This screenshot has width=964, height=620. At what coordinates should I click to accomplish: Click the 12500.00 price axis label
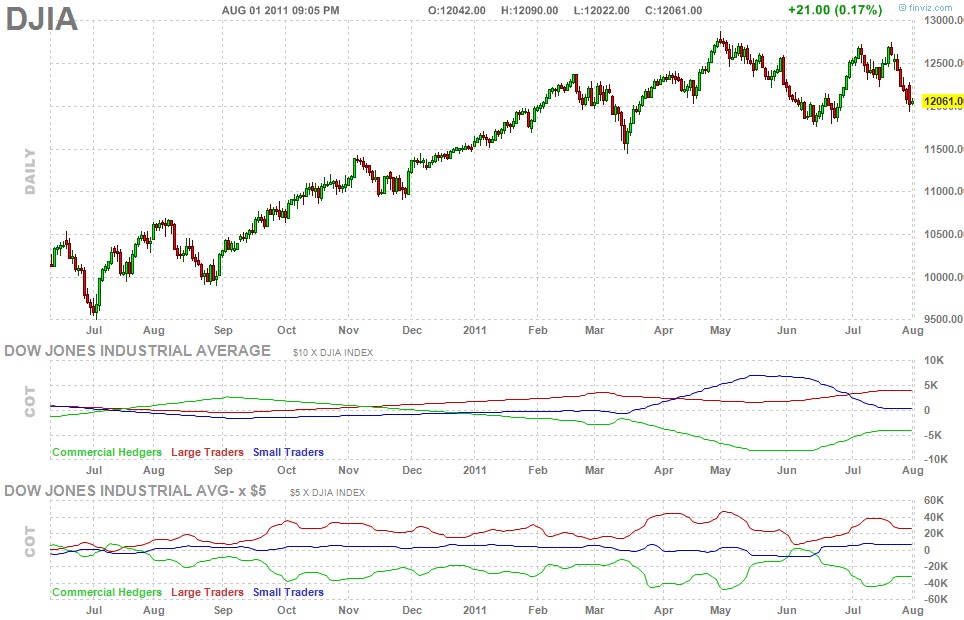[944, 63]
